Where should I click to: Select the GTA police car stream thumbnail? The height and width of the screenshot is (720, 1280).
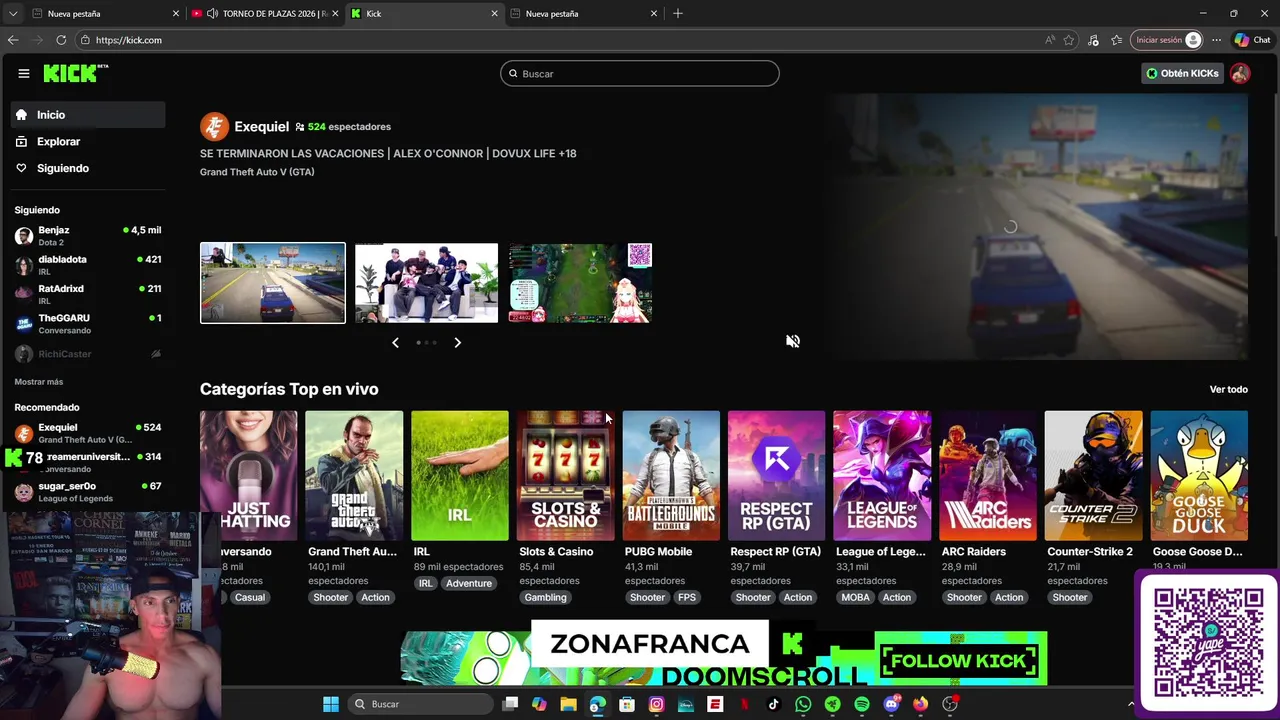coord(273,283)
